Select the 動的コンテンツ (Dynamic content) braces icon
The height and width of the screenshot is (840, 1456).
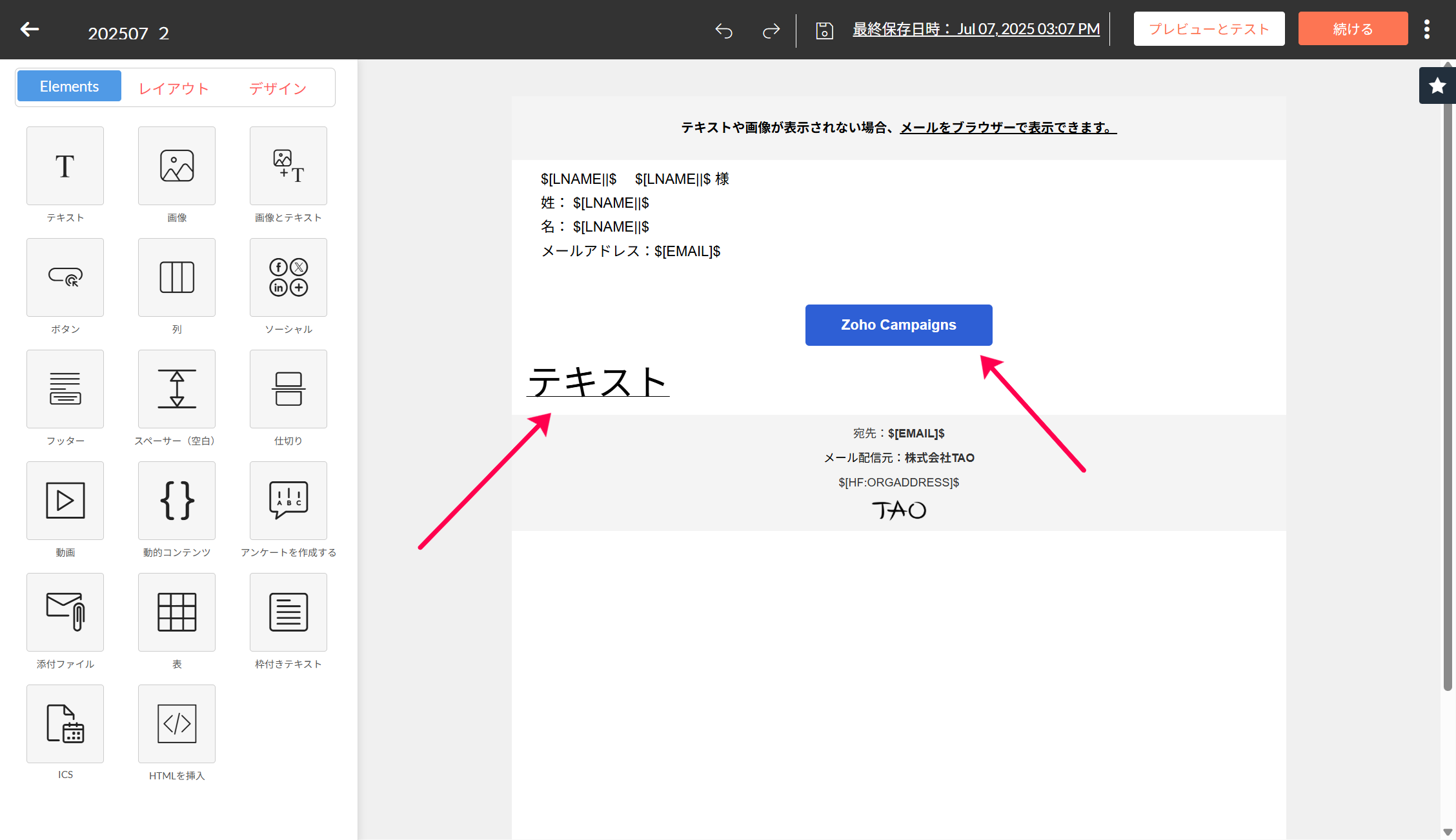[x=177, y=501]
